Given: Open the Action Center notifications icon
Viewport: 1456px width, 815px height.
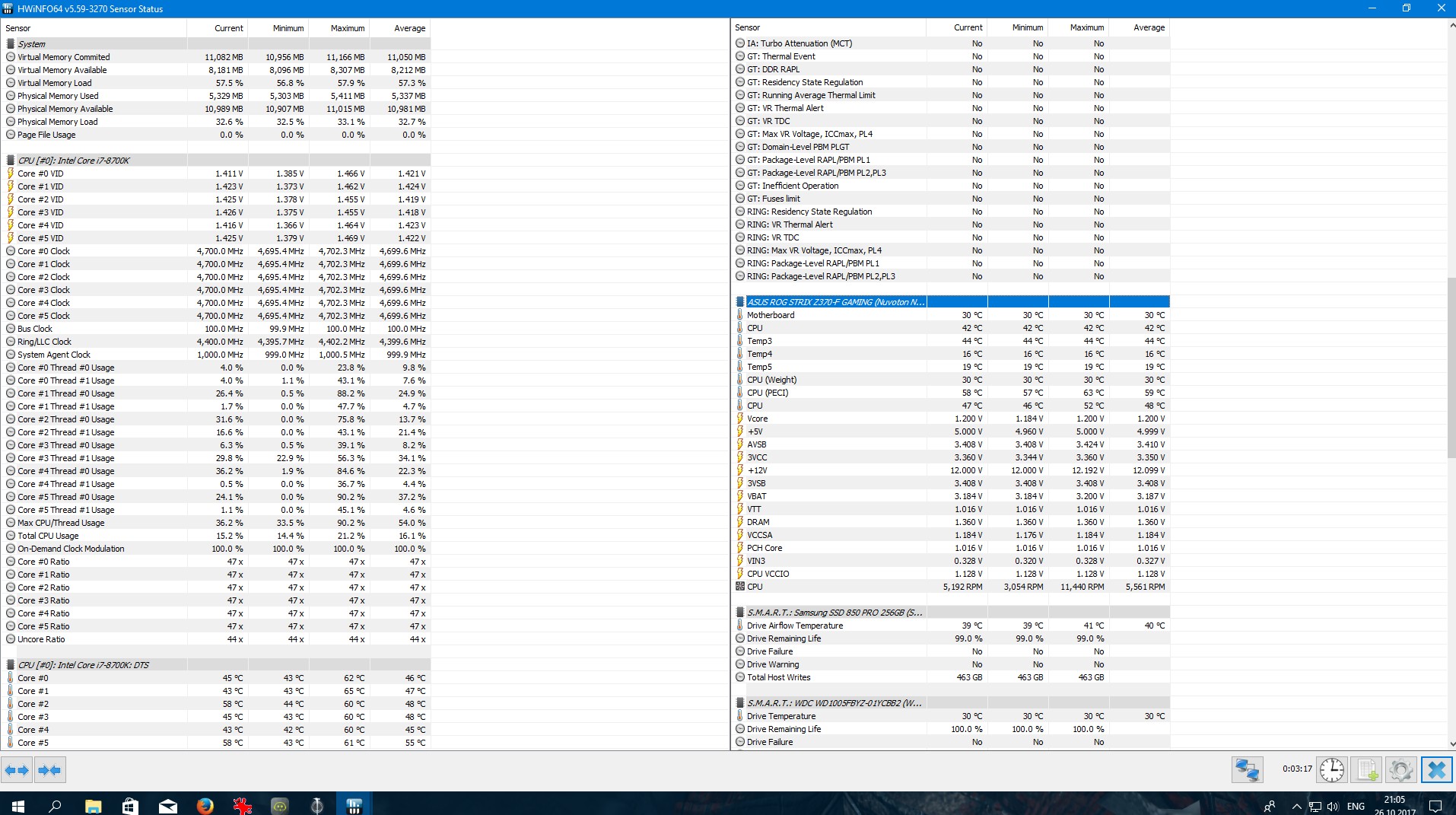Looking at the screenshot, I should pyautogui.click(x=1435, y=806).
